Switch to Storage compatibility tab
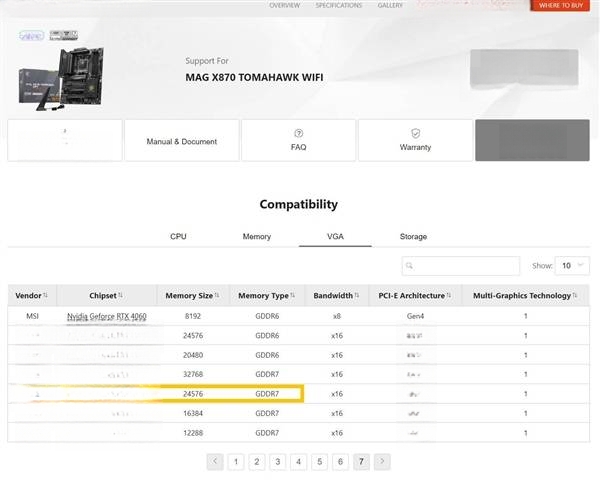The image size is (600, 487). pyautogui.click(x=413, y=236)
